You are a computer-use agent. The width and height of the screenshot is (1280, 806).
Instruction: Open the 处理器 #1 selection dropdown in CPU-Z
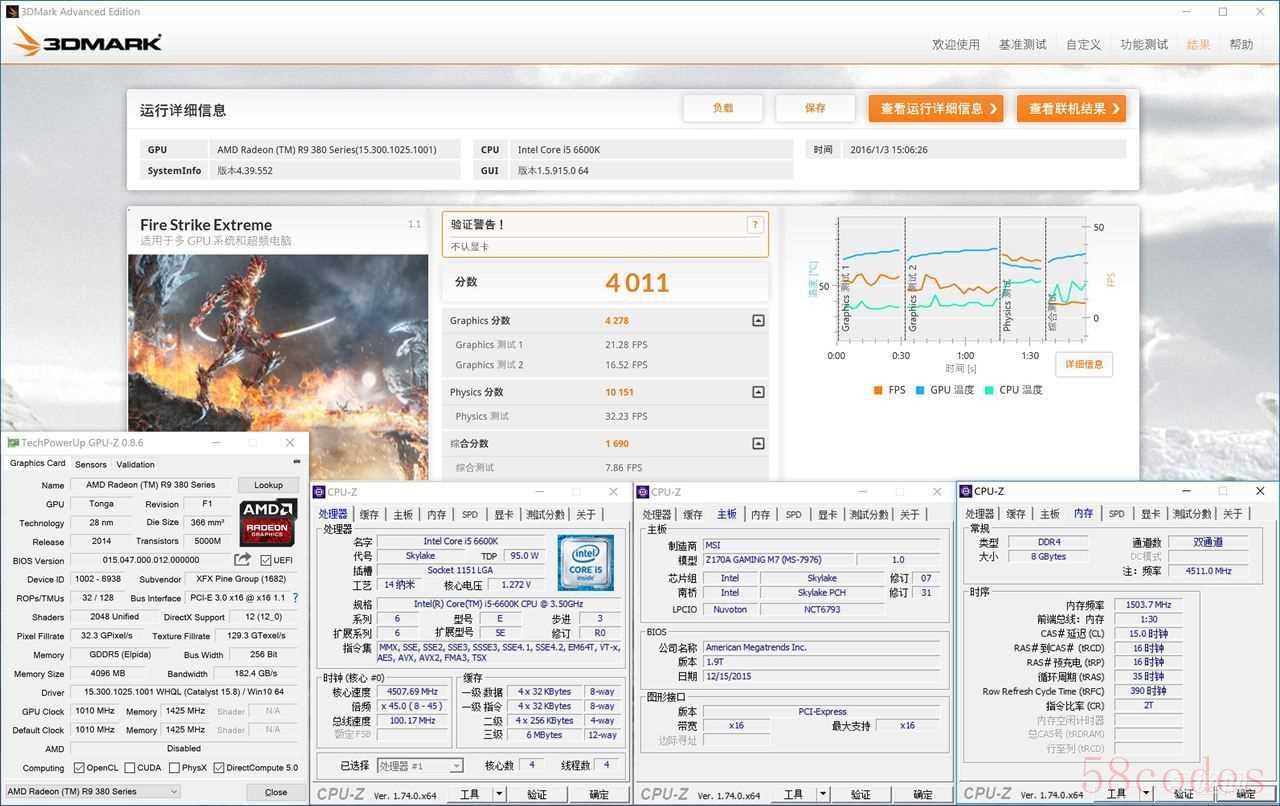pos(419,766)
